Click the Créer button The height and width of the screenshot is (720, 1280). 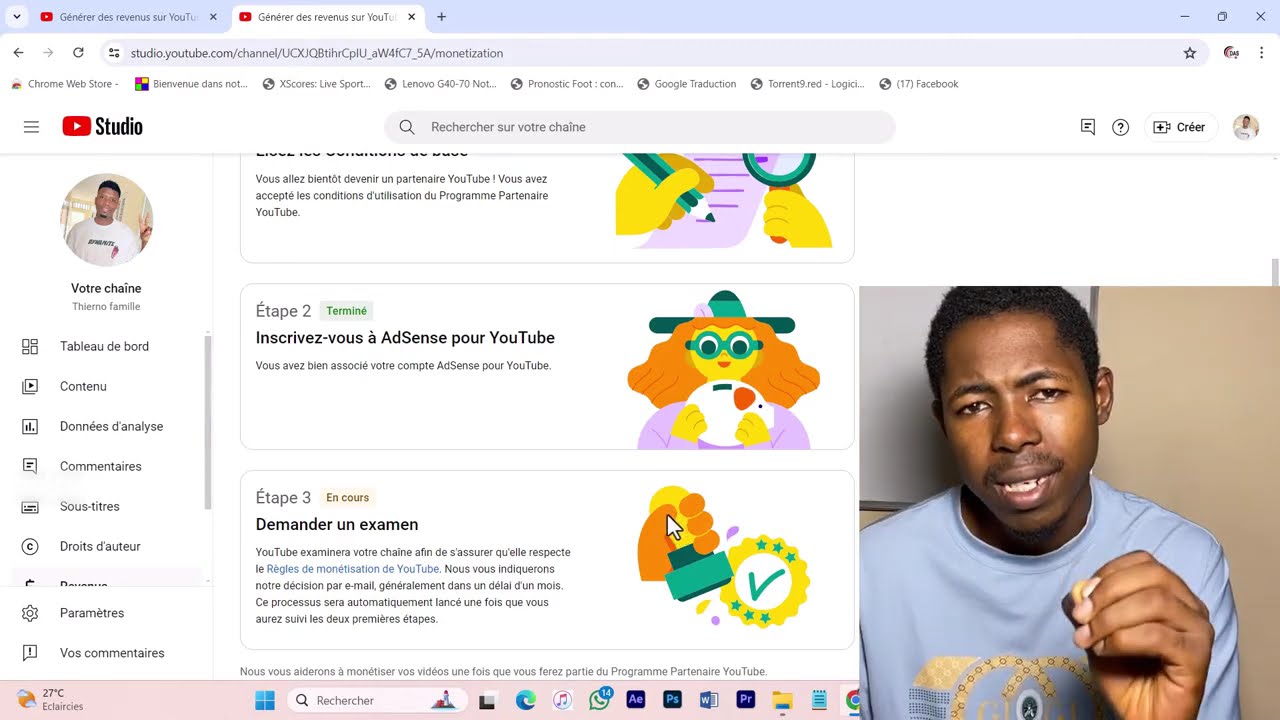coord(1179,127)
